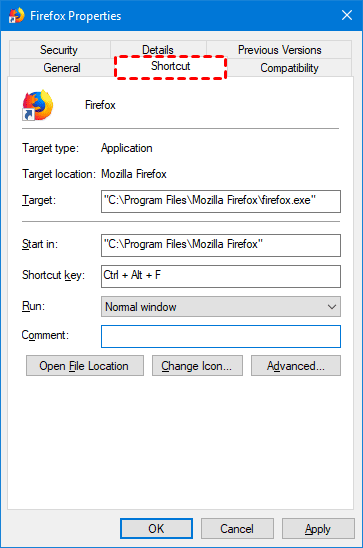This screenshot has height=548, width=363.
Task: Open the Change Icon dialog
Action: point(197,366)
